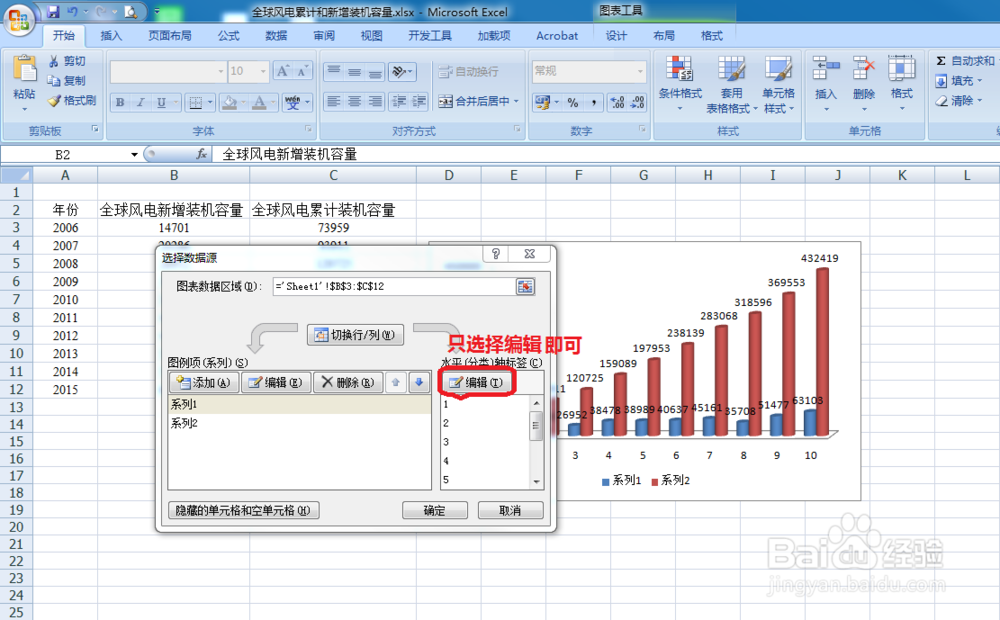Click 添加 to add a series

(203, 383)
